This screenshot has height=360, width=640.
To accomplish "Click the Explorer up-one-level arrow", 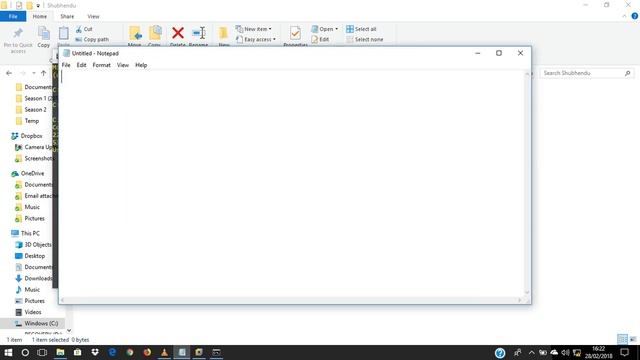I will pyautogui.click(x=44, y=73).
